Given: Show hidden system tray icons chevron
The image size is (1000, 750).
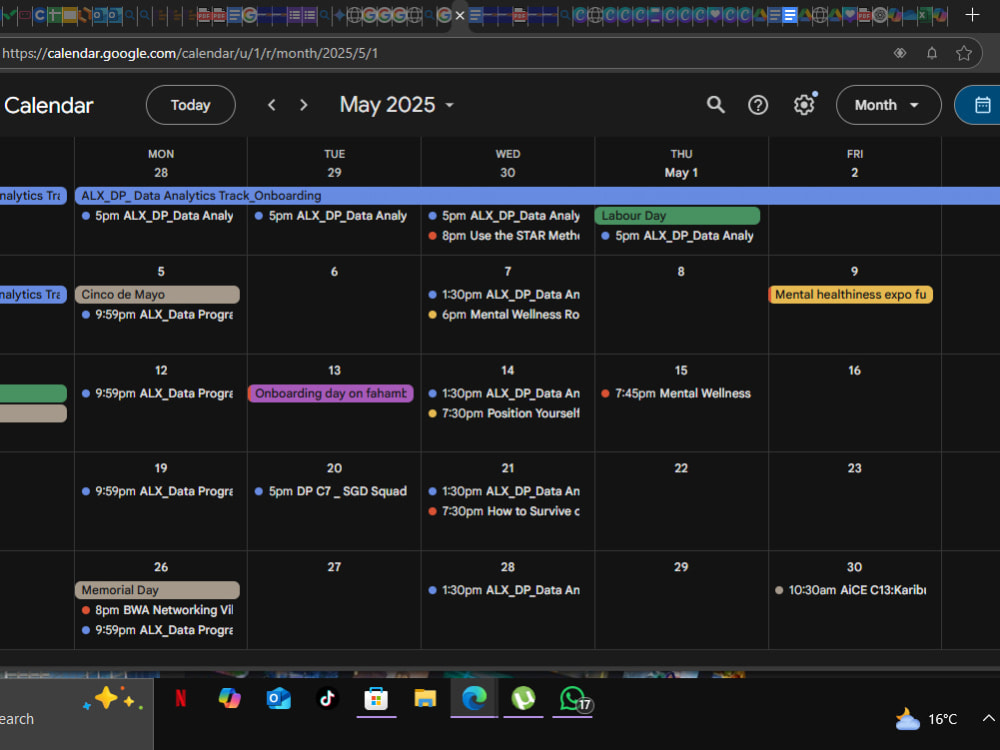Looking at the screenshot, I should click(988, 719).
